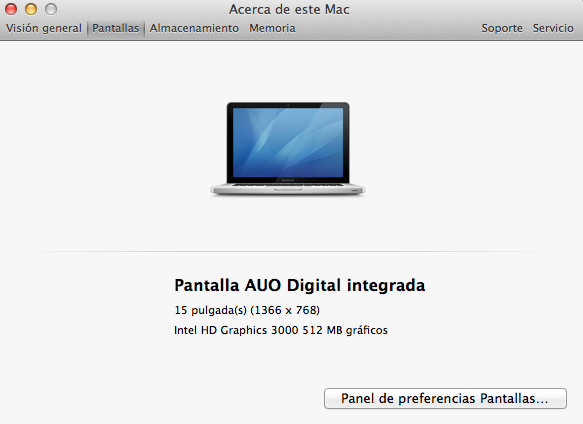This screenshot has width=583, height=424.
Task: Open the Soporte section
Action: click(502, 28)
